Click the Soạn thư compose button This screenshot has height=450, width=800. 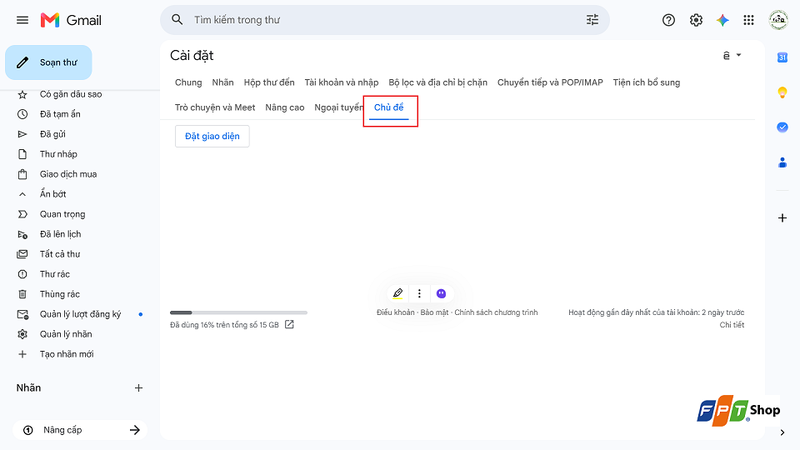tap(48, 62)
